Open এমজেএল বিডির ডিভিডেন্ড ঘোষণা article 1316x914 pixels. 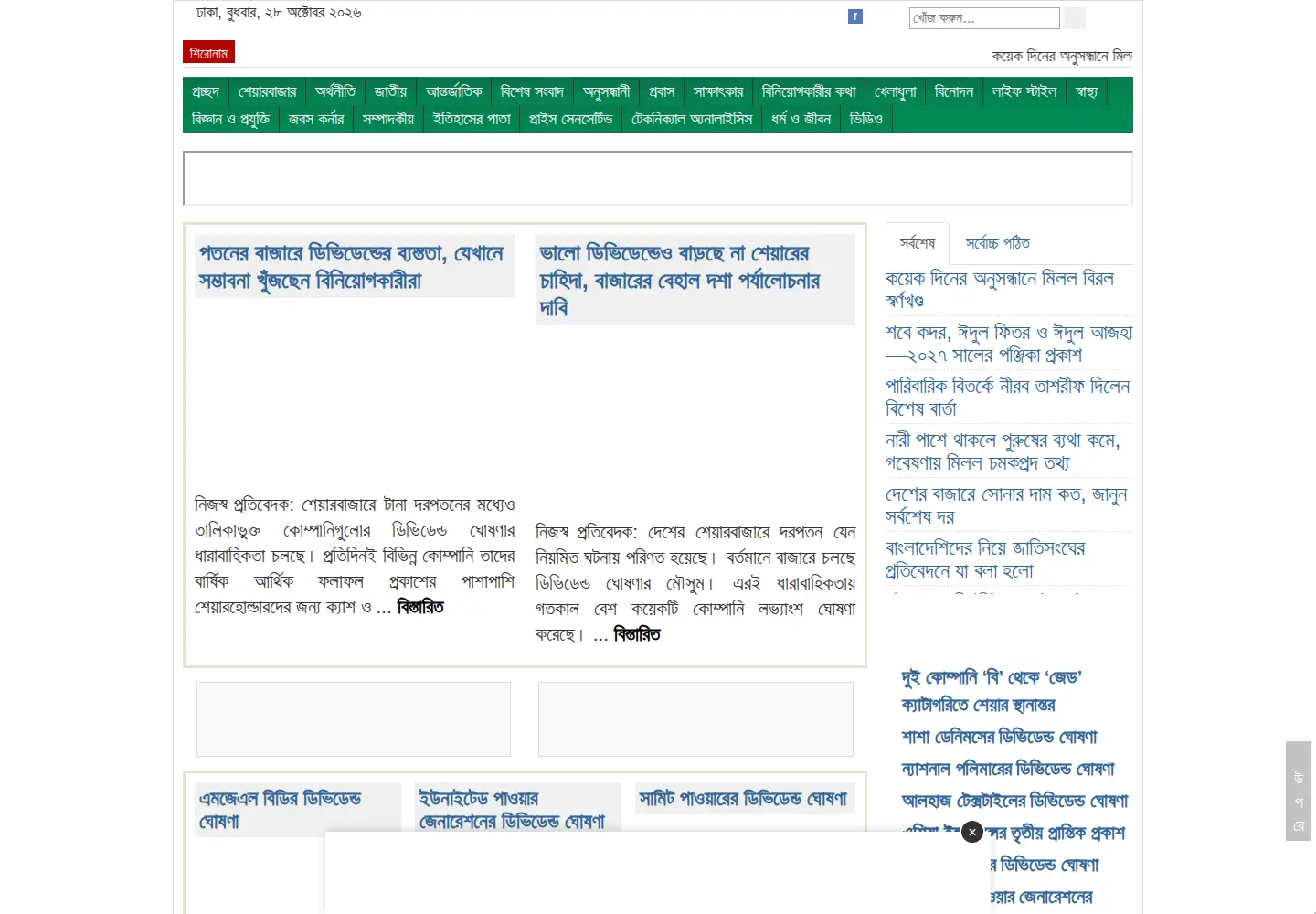coord(281,810)
